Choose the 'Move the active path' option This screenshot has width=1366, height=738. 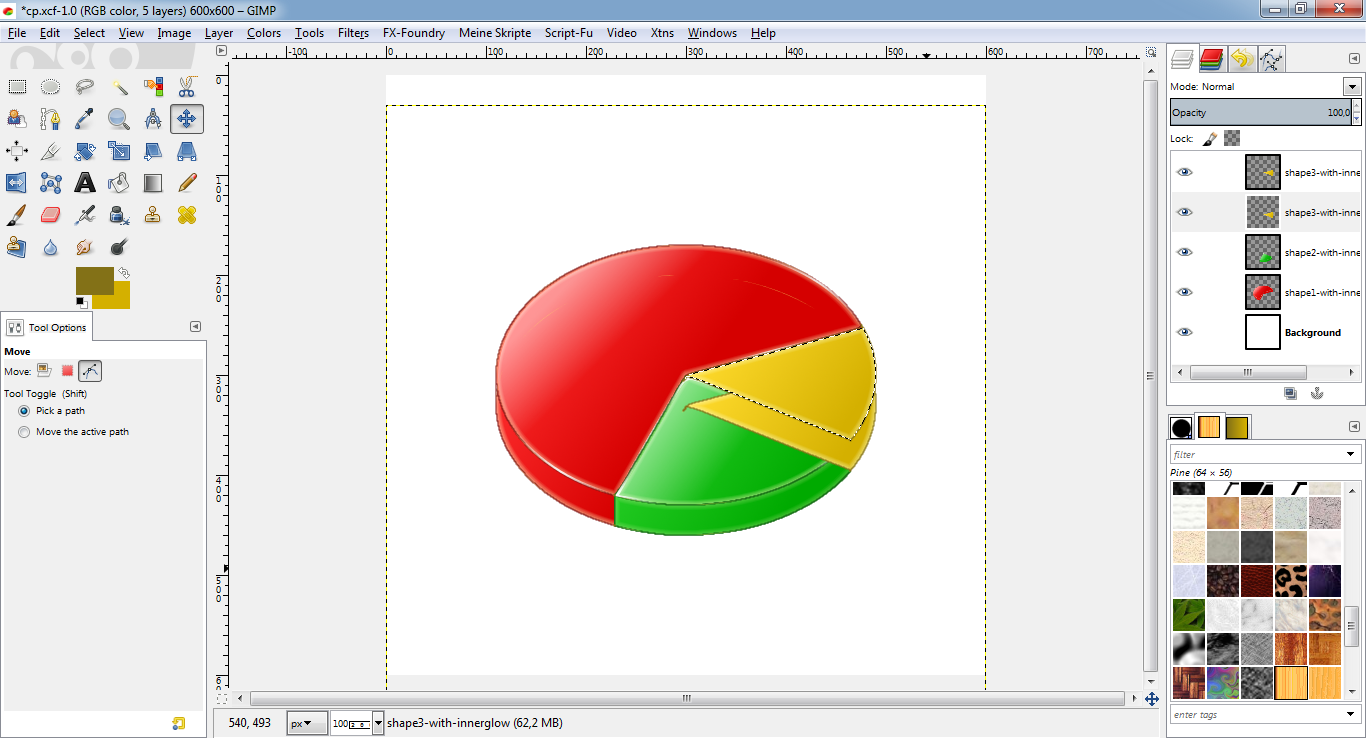tap(24, 432)
